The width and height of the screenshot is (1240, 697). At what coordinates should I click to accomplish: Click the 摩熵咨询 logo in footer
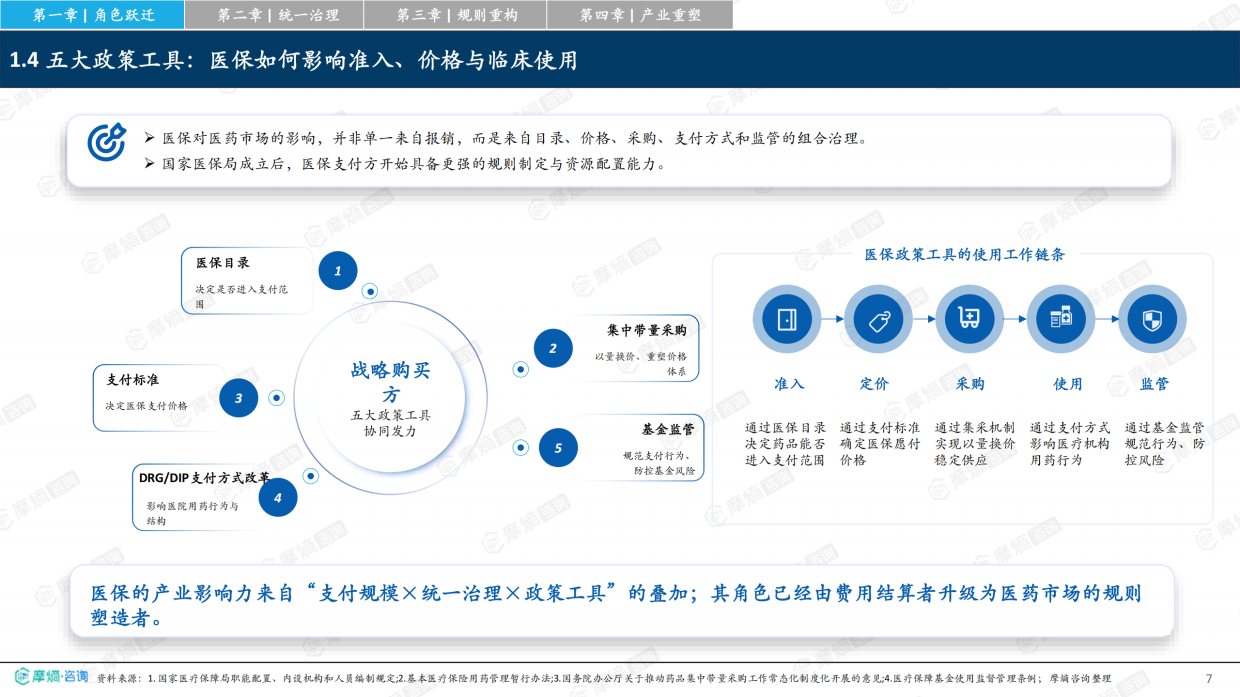[52, 677]
